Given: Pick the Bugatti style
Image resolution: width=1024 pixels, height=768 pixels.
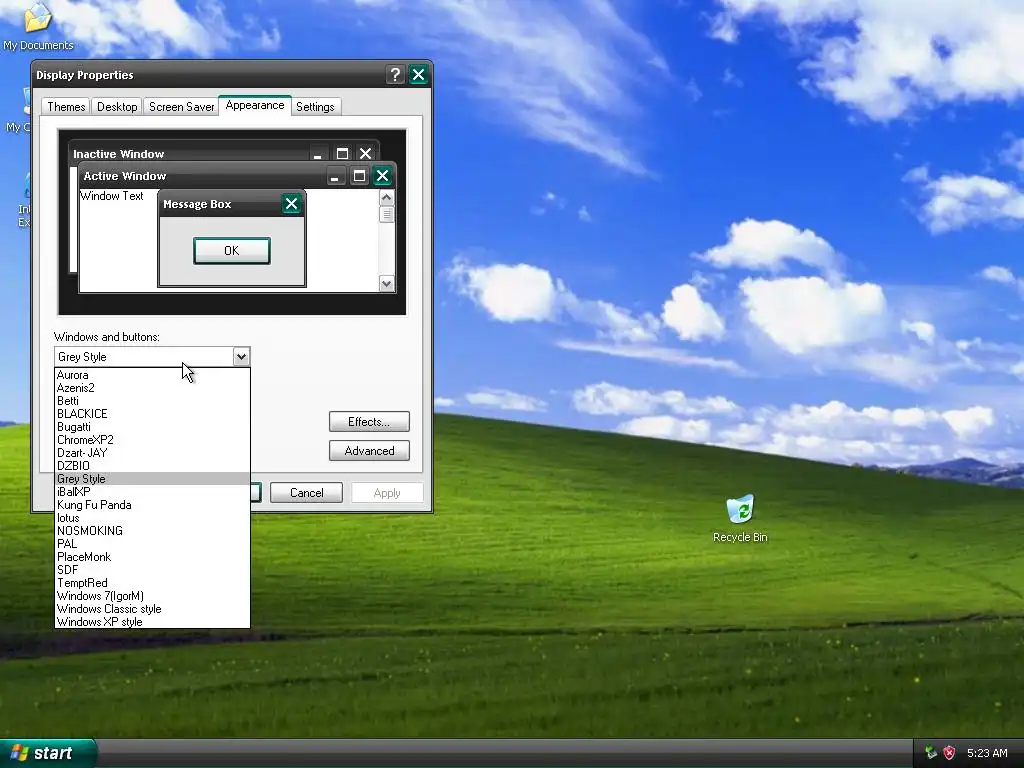Looking at the screenshot, I should [x=152, y=427].
